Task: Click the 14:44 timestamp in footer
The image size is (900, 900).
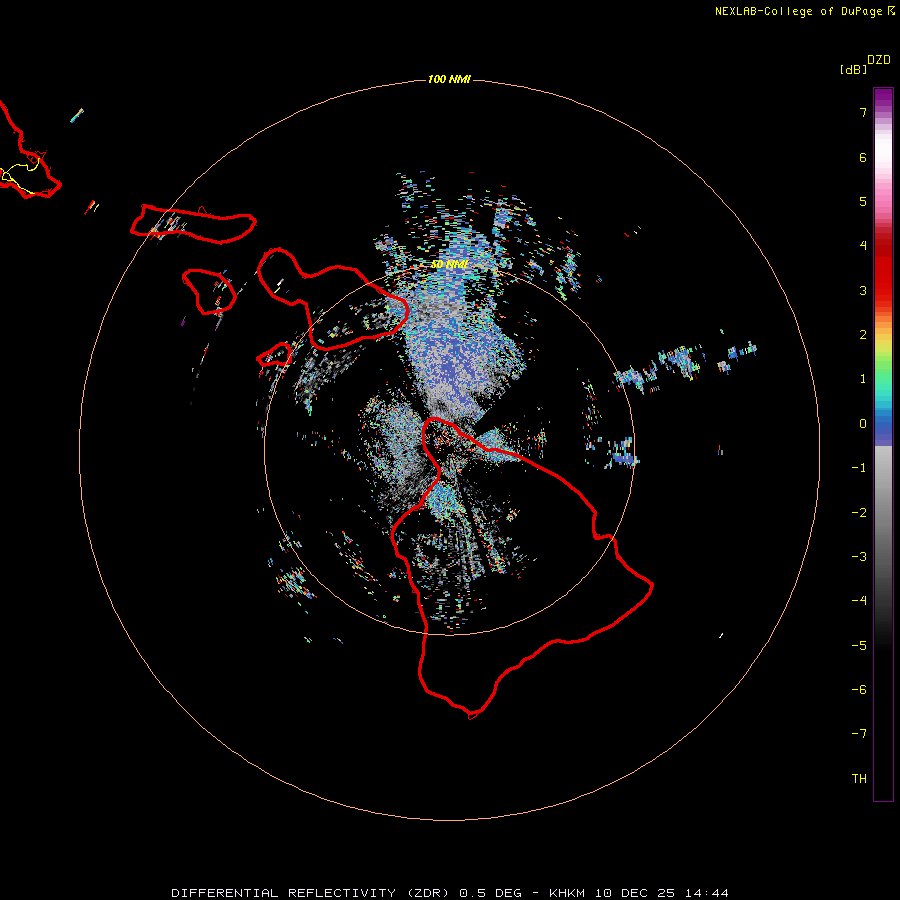Action: click(x=707, y=893)
